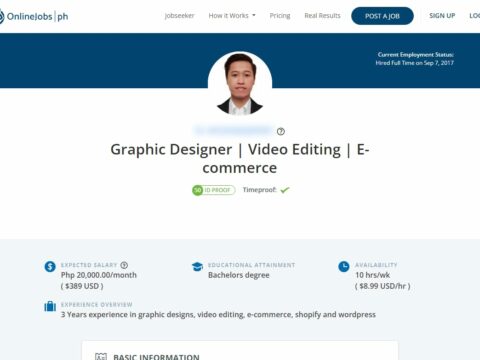Viewport: 480px width, 360px height.
Task: Click the OnlineJobs.ph logo
Action: 34,16
